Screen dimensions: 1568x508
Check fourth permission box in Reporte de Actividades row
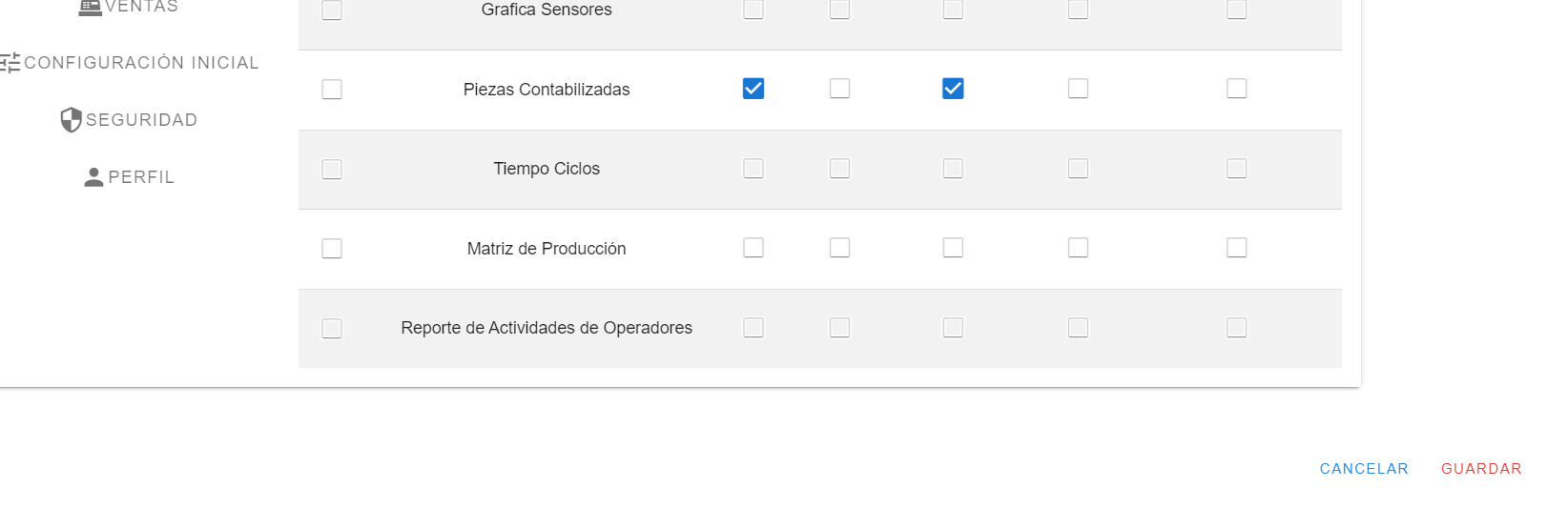1078,328
